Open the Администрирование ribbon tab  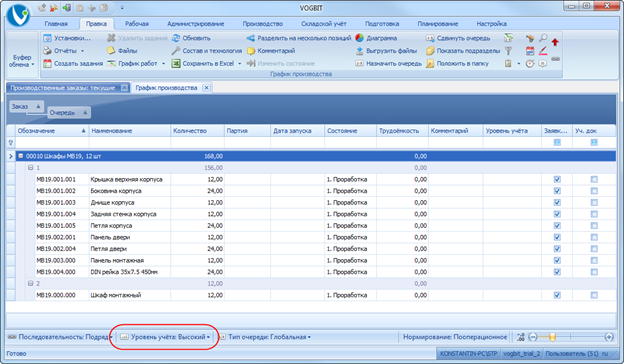(x=196, y=24)
